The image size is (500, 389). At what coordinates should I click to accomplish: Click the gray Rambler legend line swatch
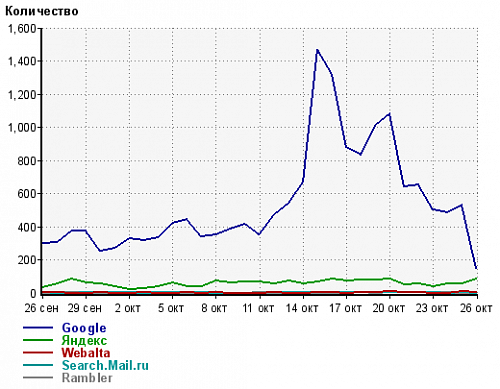coord(38,378)
